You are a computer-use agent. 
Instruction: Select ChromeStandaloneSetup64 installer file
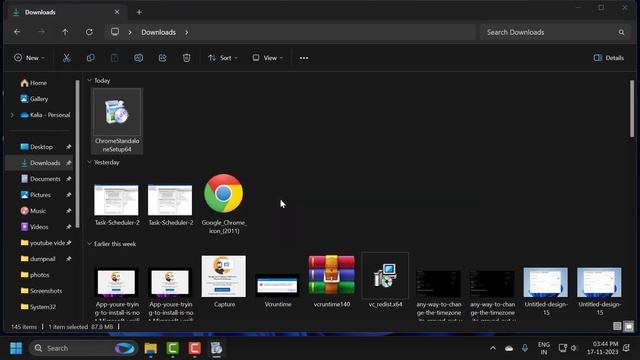pos(117,121)
